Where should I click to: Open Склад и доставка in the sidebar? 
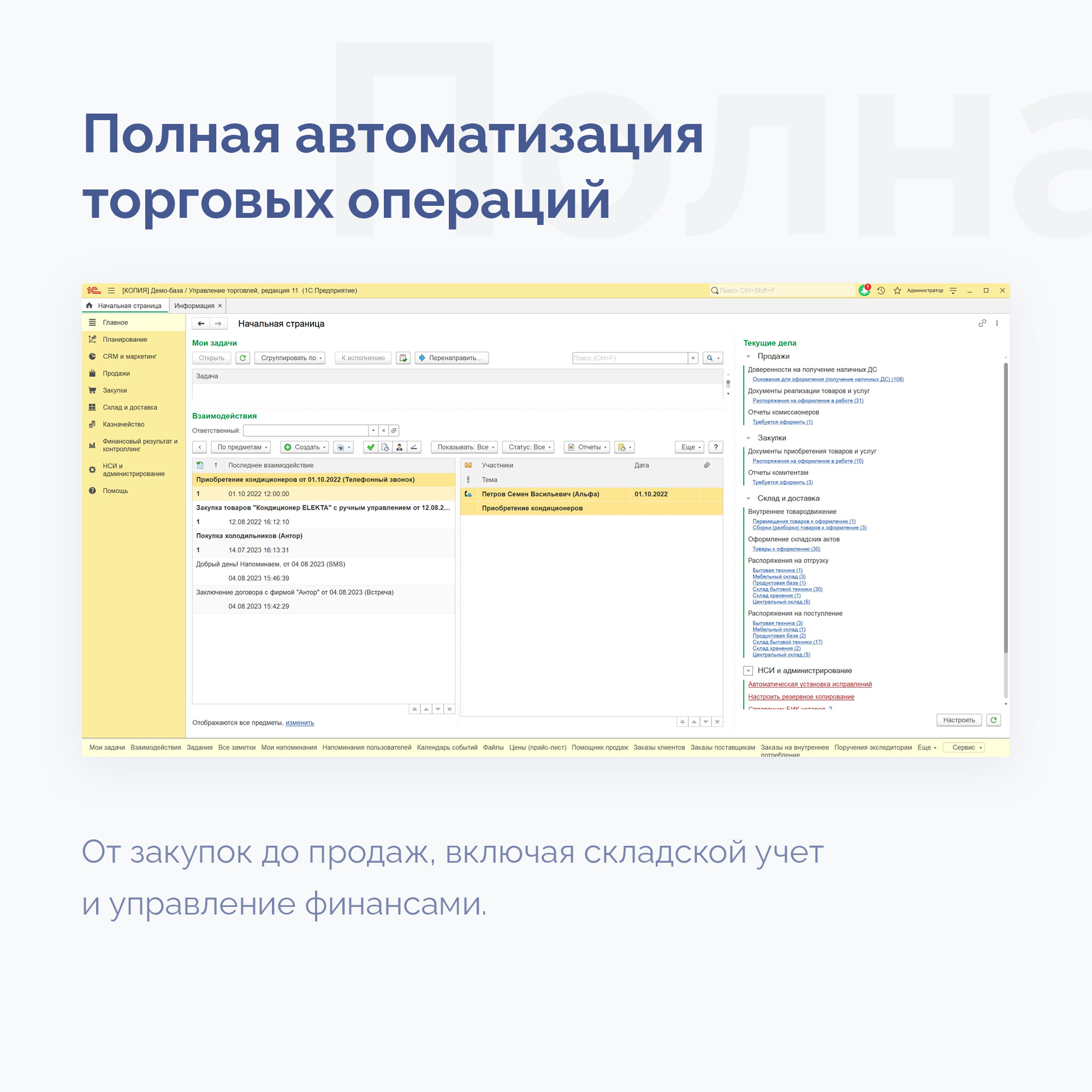tap(134, 407)
